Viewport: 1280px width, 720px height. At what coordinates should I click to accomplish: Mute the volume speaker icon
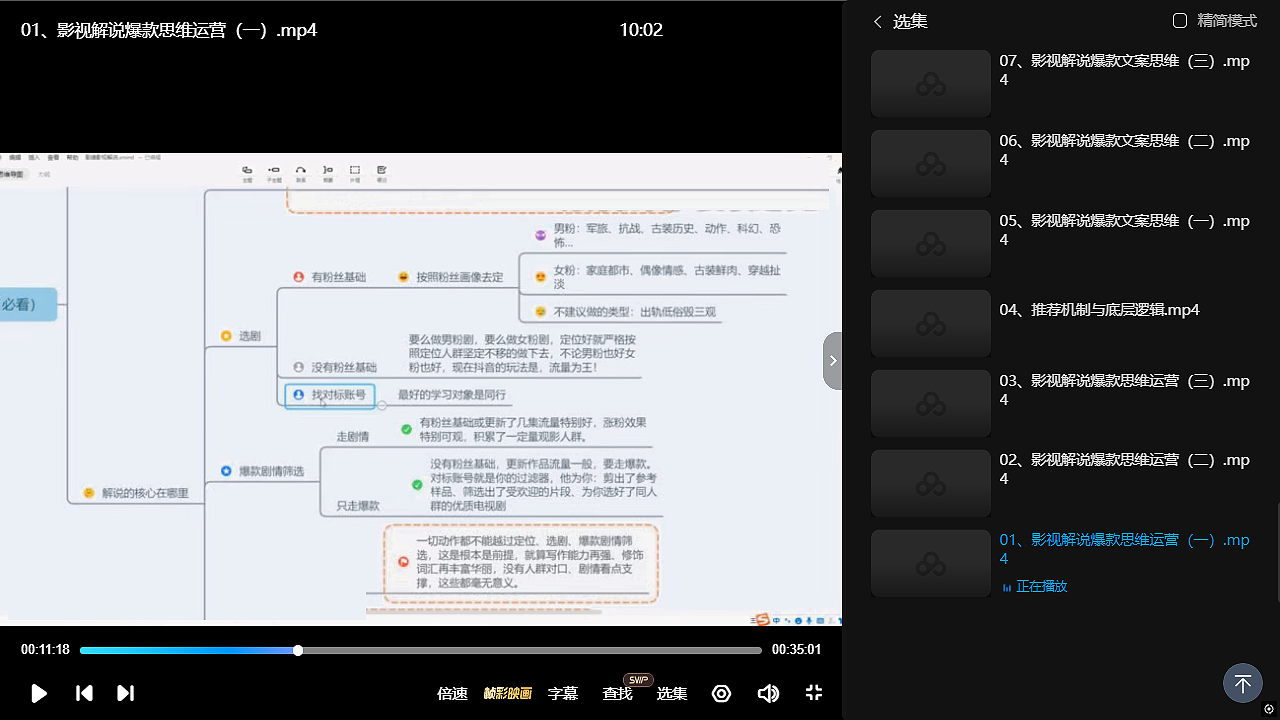click(768, 693)
